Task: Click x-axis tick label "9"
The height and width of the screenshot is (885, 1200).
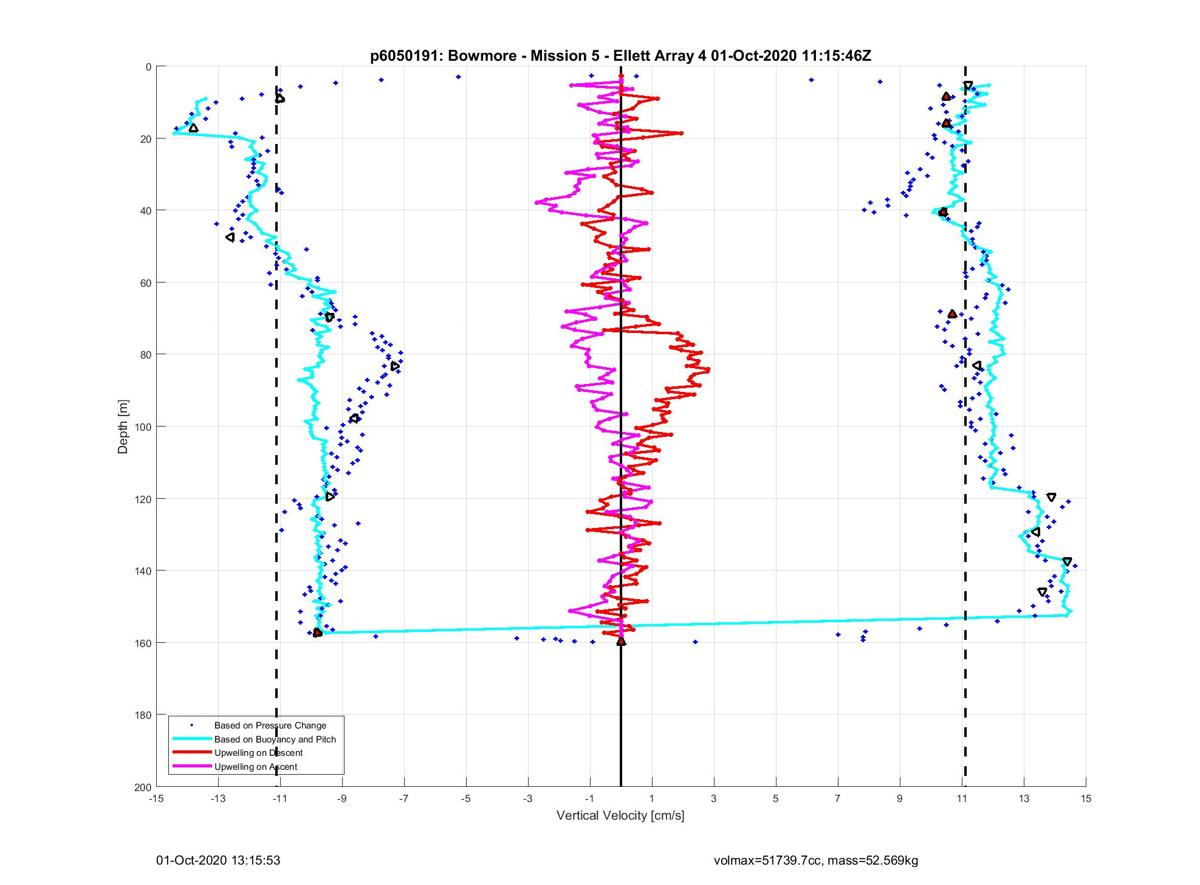Action: (900, 799)
